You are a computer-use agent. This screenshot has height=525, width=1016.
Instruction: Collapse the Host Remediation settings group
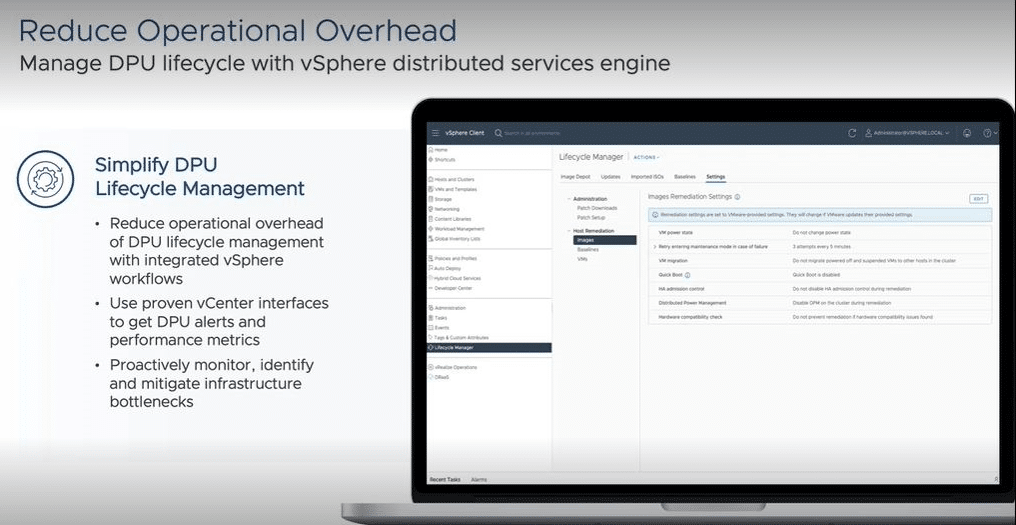tap(569, 231)
